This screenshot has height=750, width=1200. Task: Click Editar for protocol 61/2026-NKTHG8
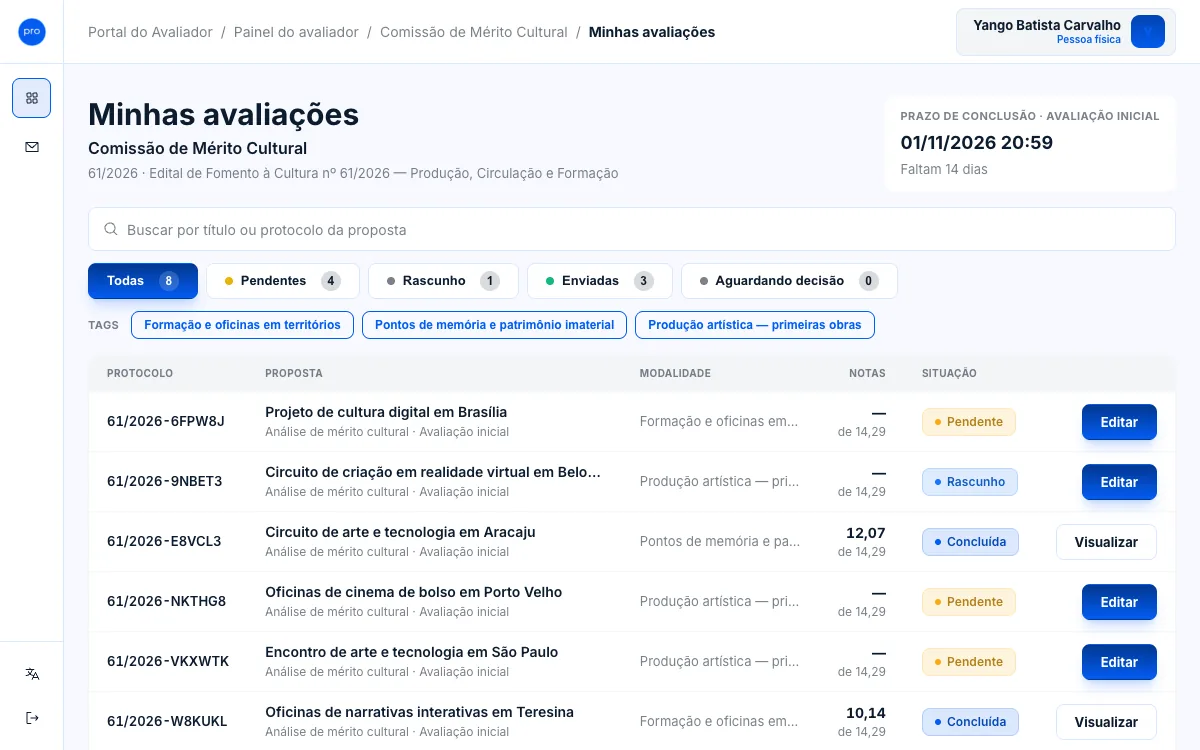(1119, 602)
